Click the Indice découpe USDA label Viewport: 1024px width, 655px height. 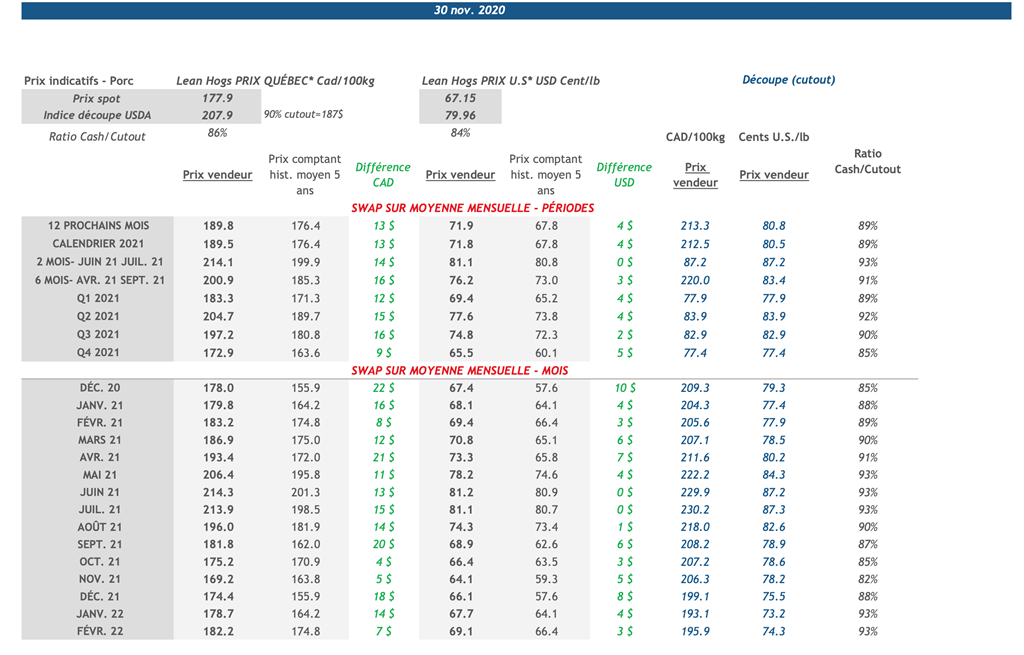97,116
